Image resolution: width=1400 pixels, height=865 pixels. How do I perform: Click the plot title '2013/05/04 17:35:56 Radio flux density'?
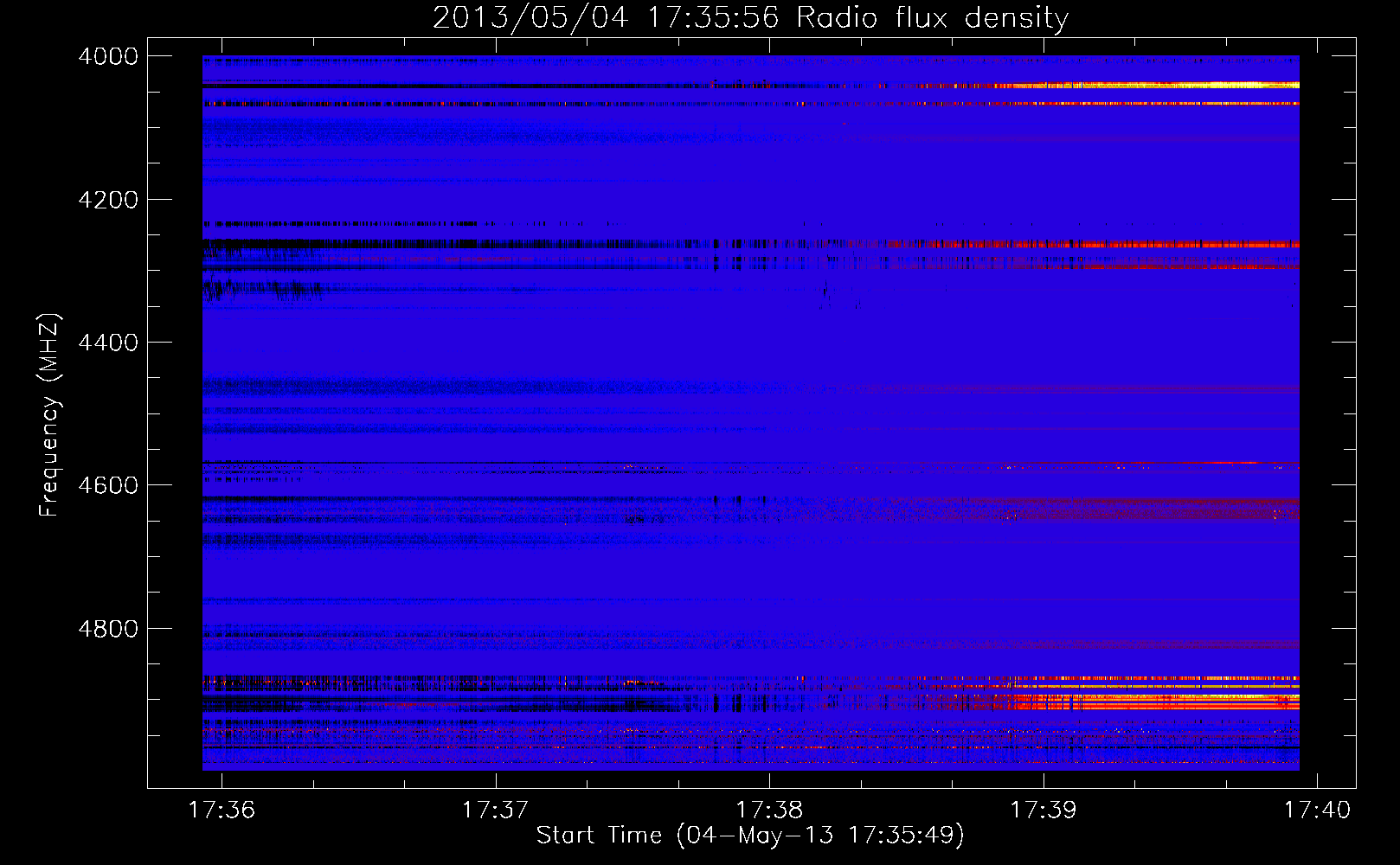pos(750,18)
